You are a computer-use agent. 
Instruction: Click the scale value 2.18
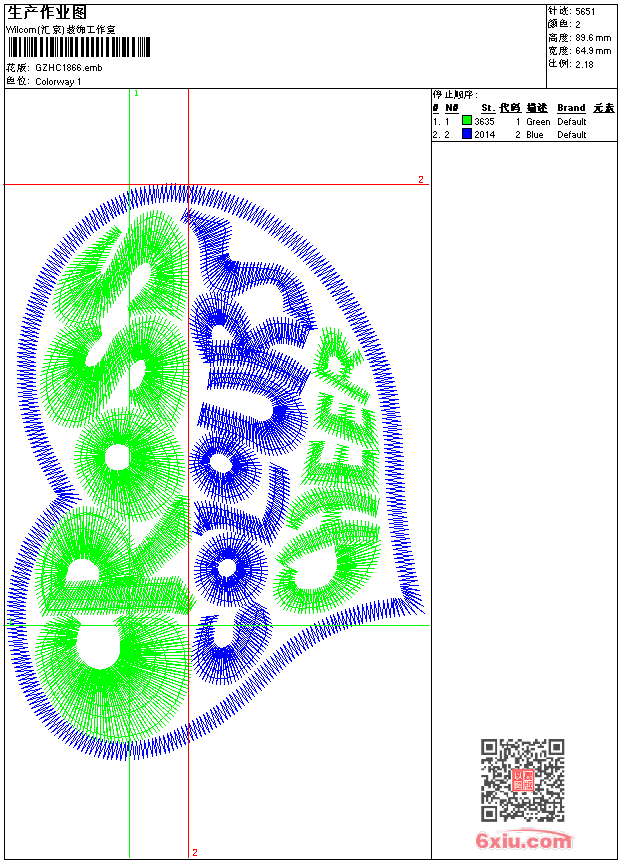[584, 64]
